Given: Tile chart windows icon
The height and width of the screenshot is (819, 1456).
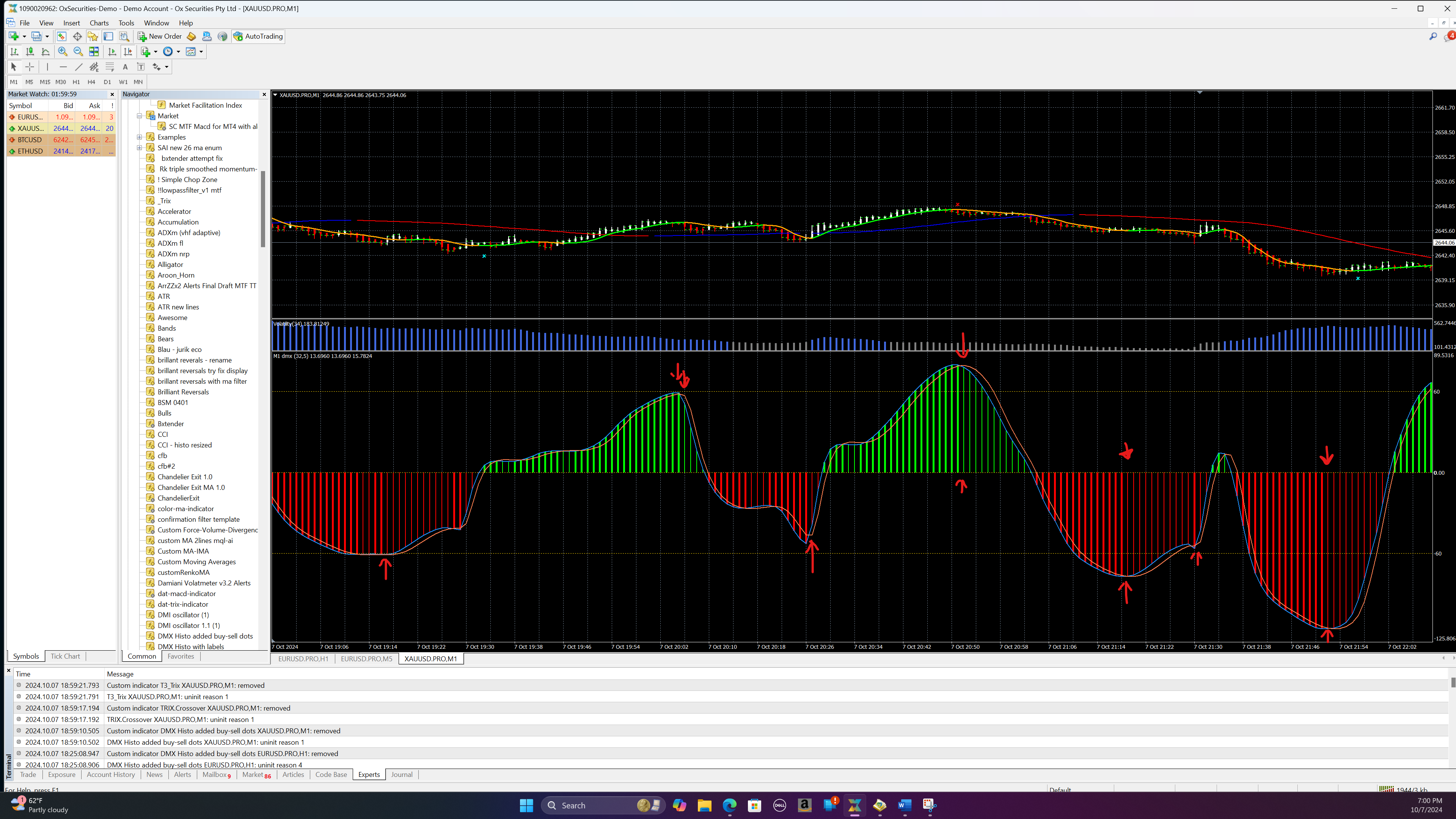Looking at the screenshot, I should pos(94,52).
